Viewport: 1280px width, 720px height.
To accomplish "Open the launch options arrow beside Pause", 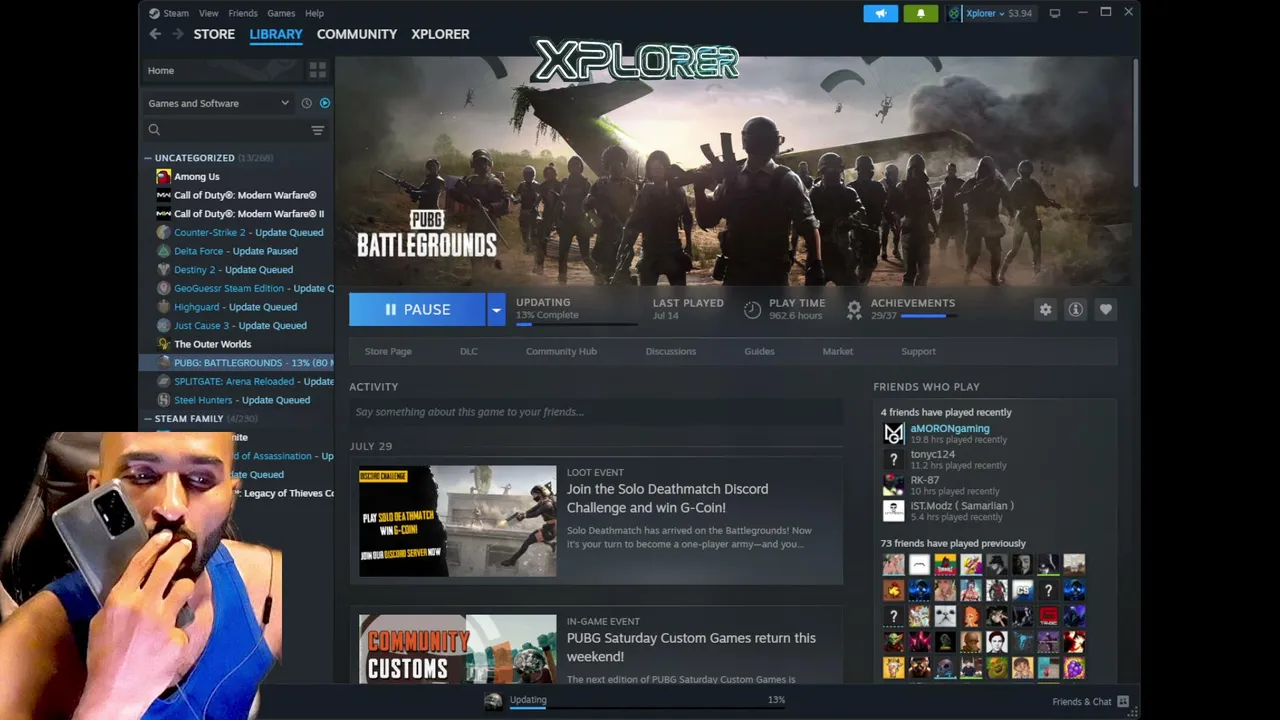I will click(495, 310).
